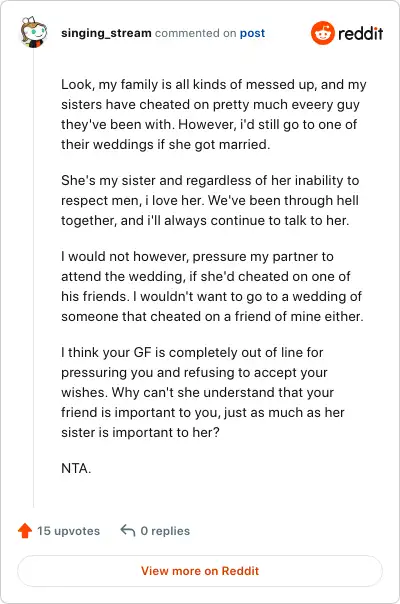
Task: Click the singing_stream user avatar
Action: (x=34, y=32)
